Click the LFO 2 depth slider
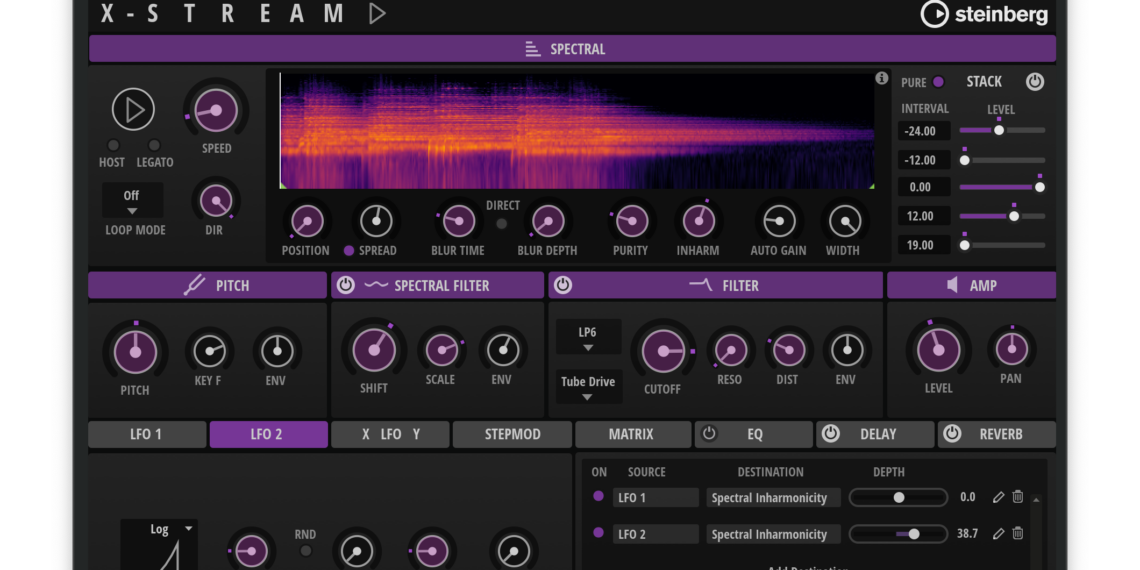The height and width of the screenshot is (570, 1140). pos(898,534)
